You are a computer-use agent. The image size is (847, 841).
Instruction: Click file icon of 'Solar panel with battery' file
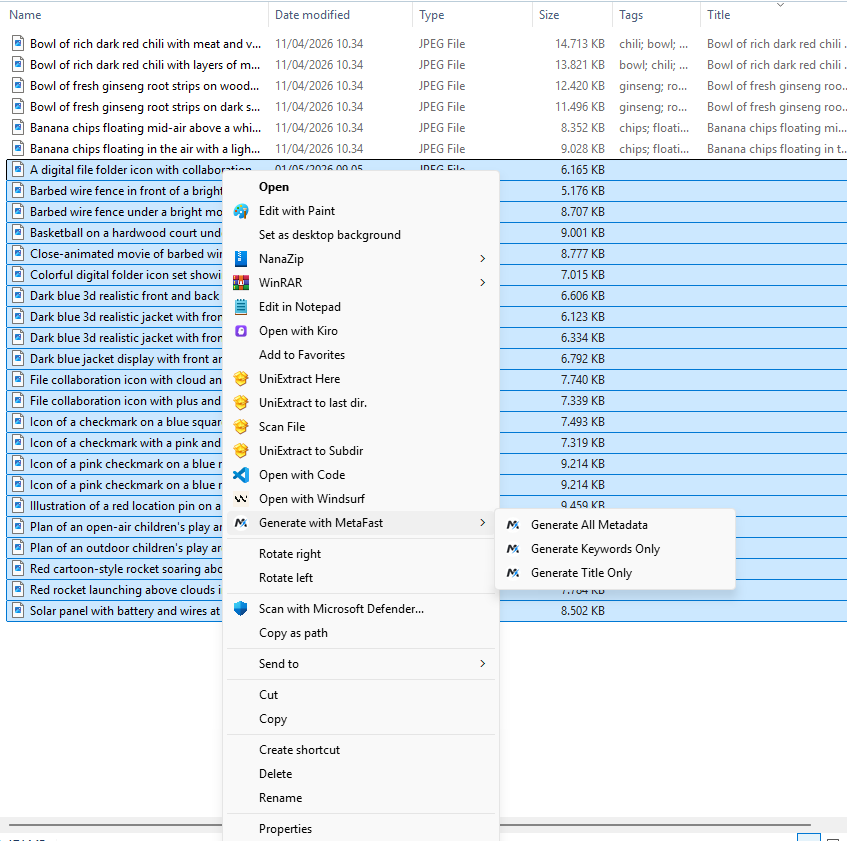(18, 610)
